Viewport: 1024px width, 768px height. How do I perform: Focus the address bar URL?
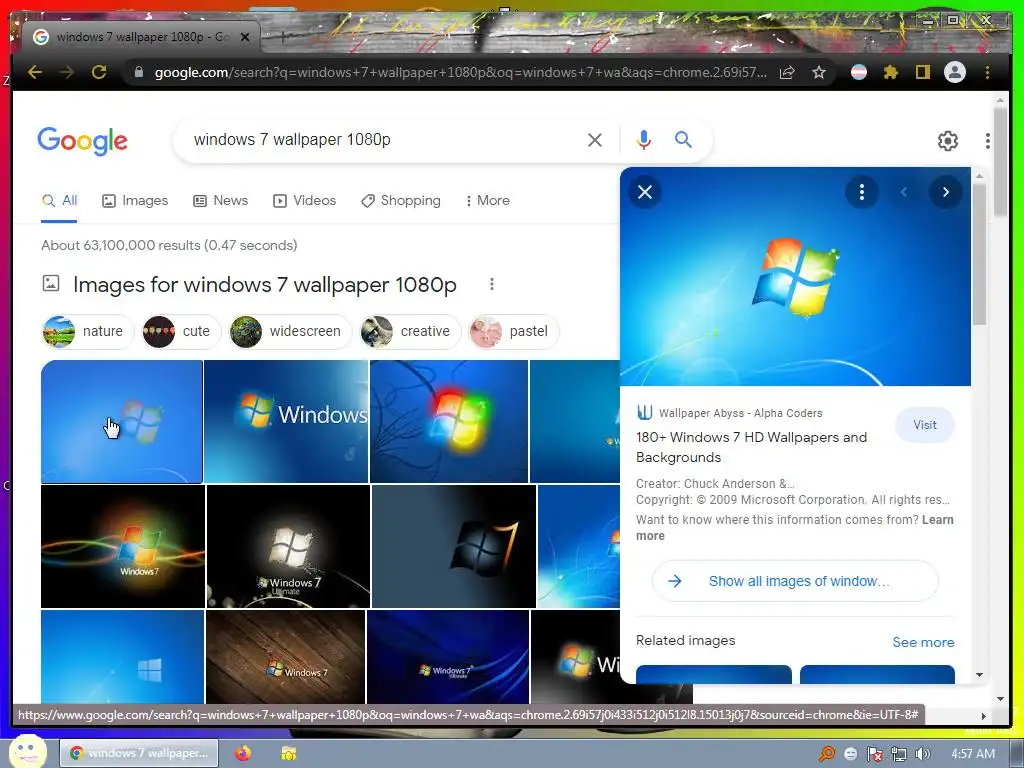point(460,72)
